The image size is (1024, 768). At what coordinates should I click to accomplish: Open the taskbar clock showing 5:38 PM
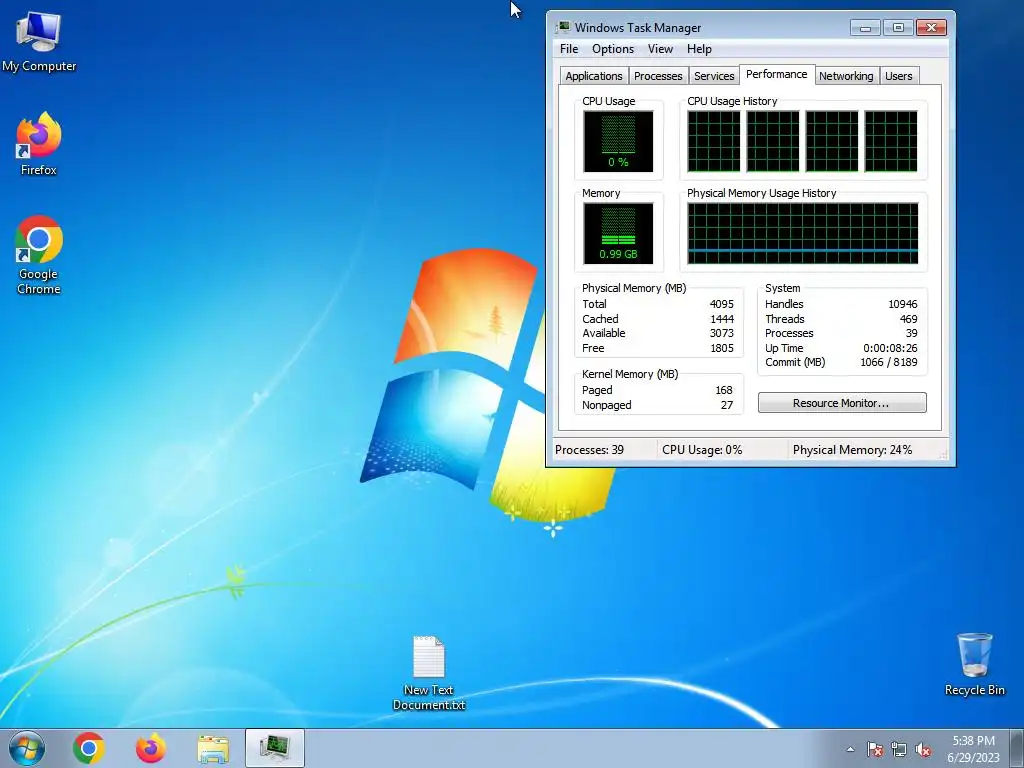[x=973, y=749]
